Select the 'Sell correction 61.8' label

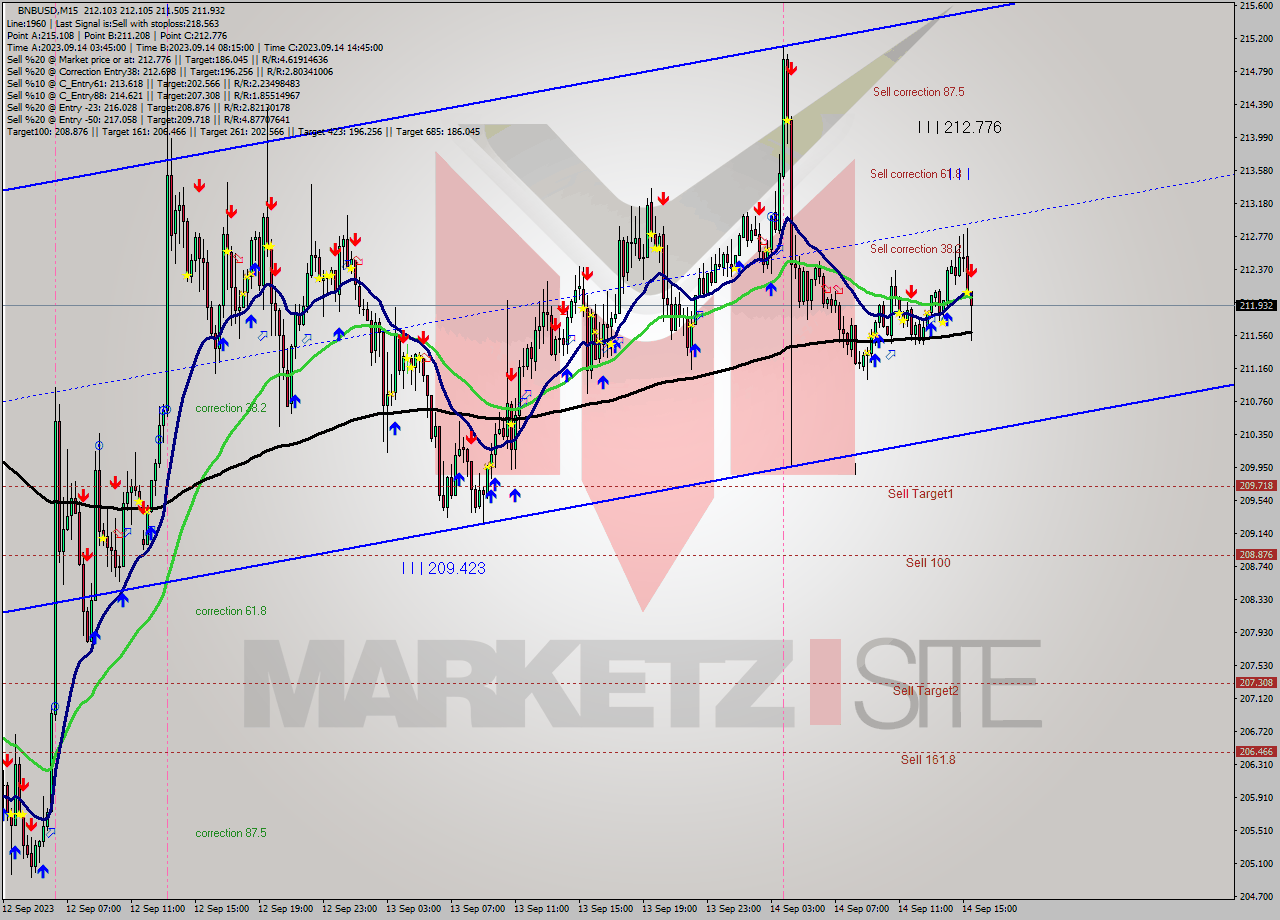tap(915, 174)
